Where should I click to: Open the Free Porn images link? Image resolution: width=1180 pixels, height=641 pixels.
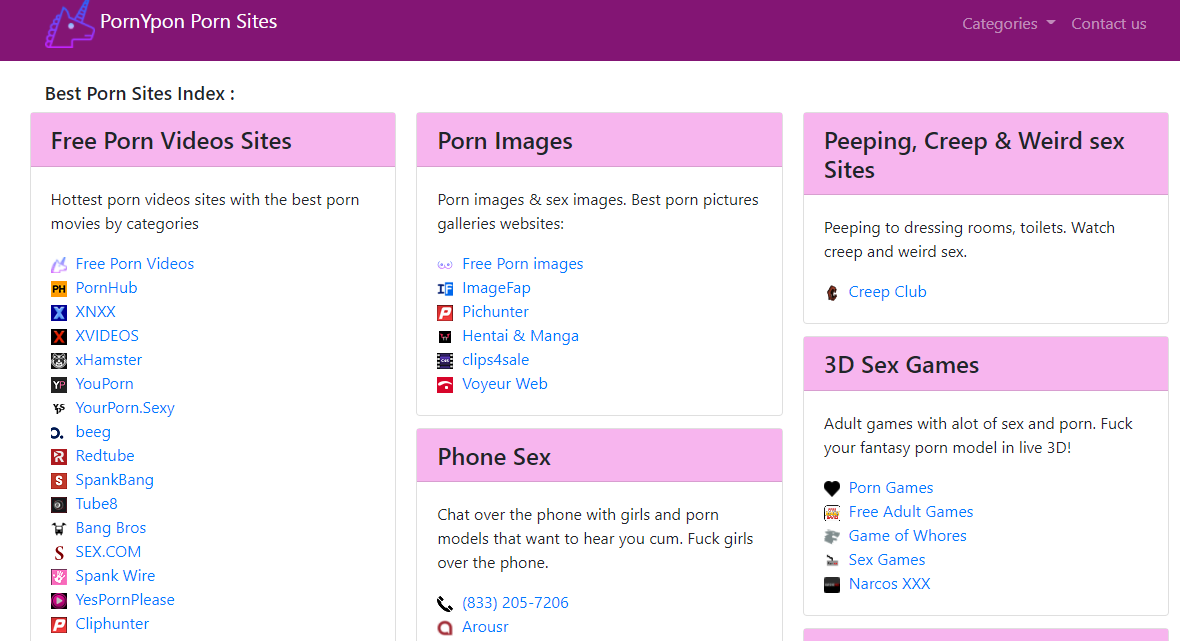click(522, 263)
